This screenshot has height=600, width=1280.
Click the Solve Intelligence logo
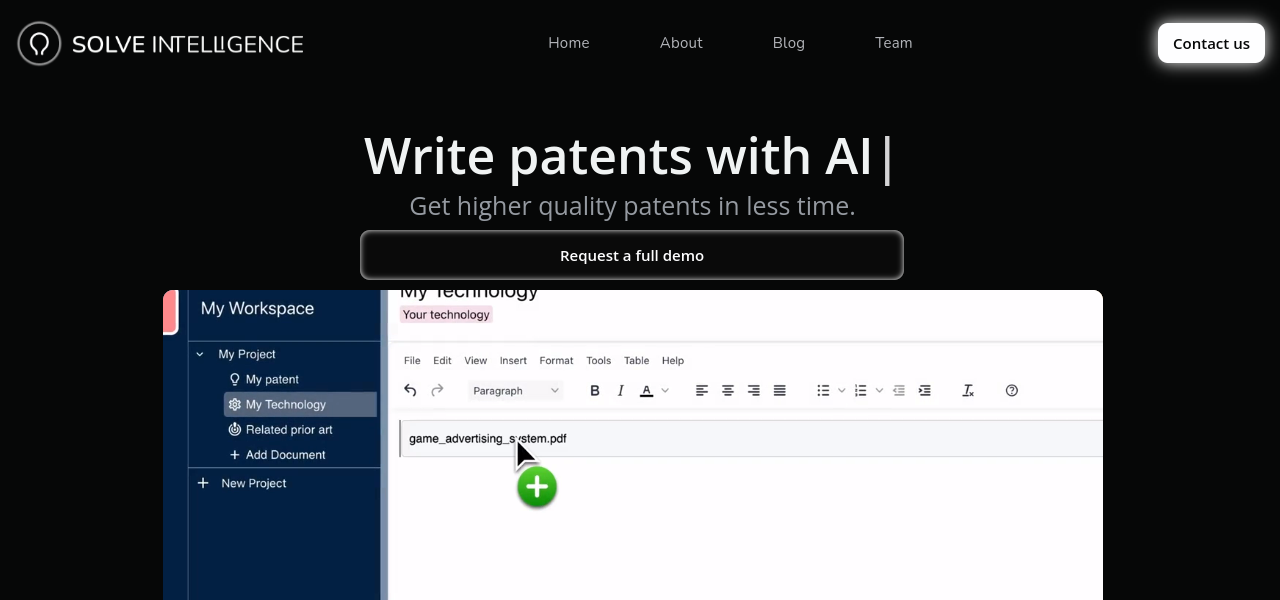click(x=160, y=44)
